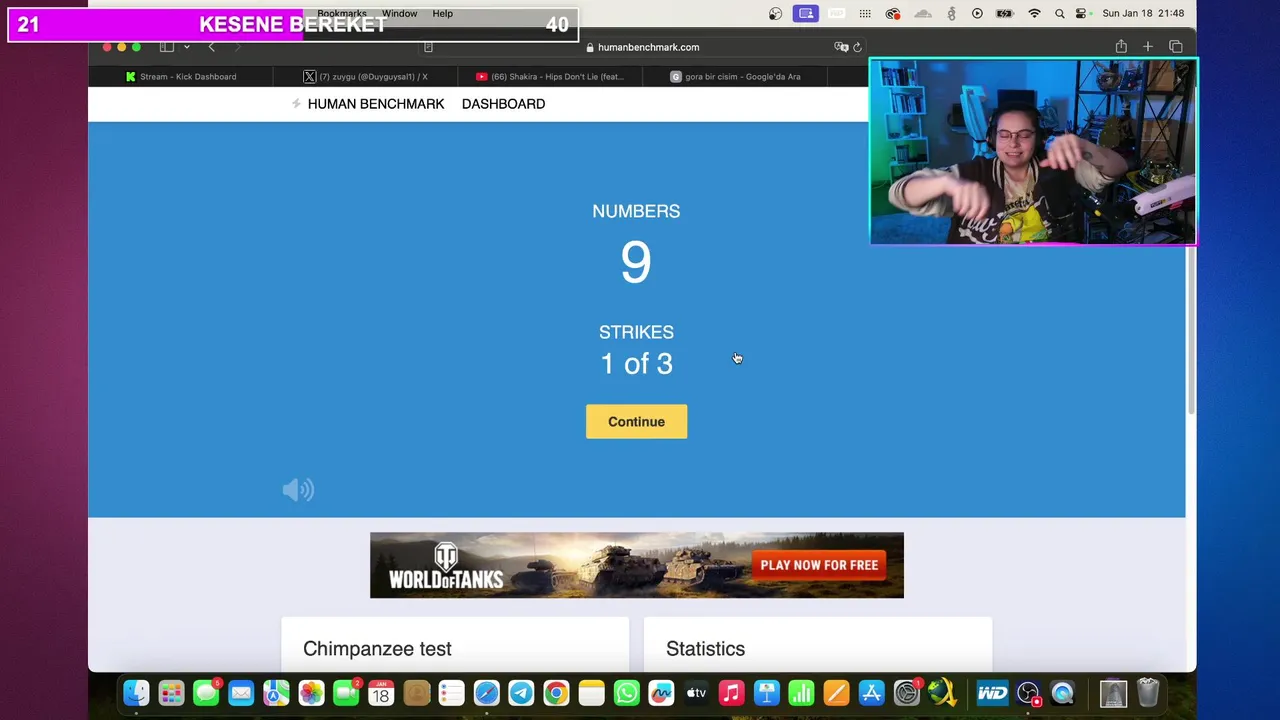Image resolution: width=1280 pixels, height=720 pixels.
Task: Click the purple screen mirroring menu icon
Action: point(806,13)
